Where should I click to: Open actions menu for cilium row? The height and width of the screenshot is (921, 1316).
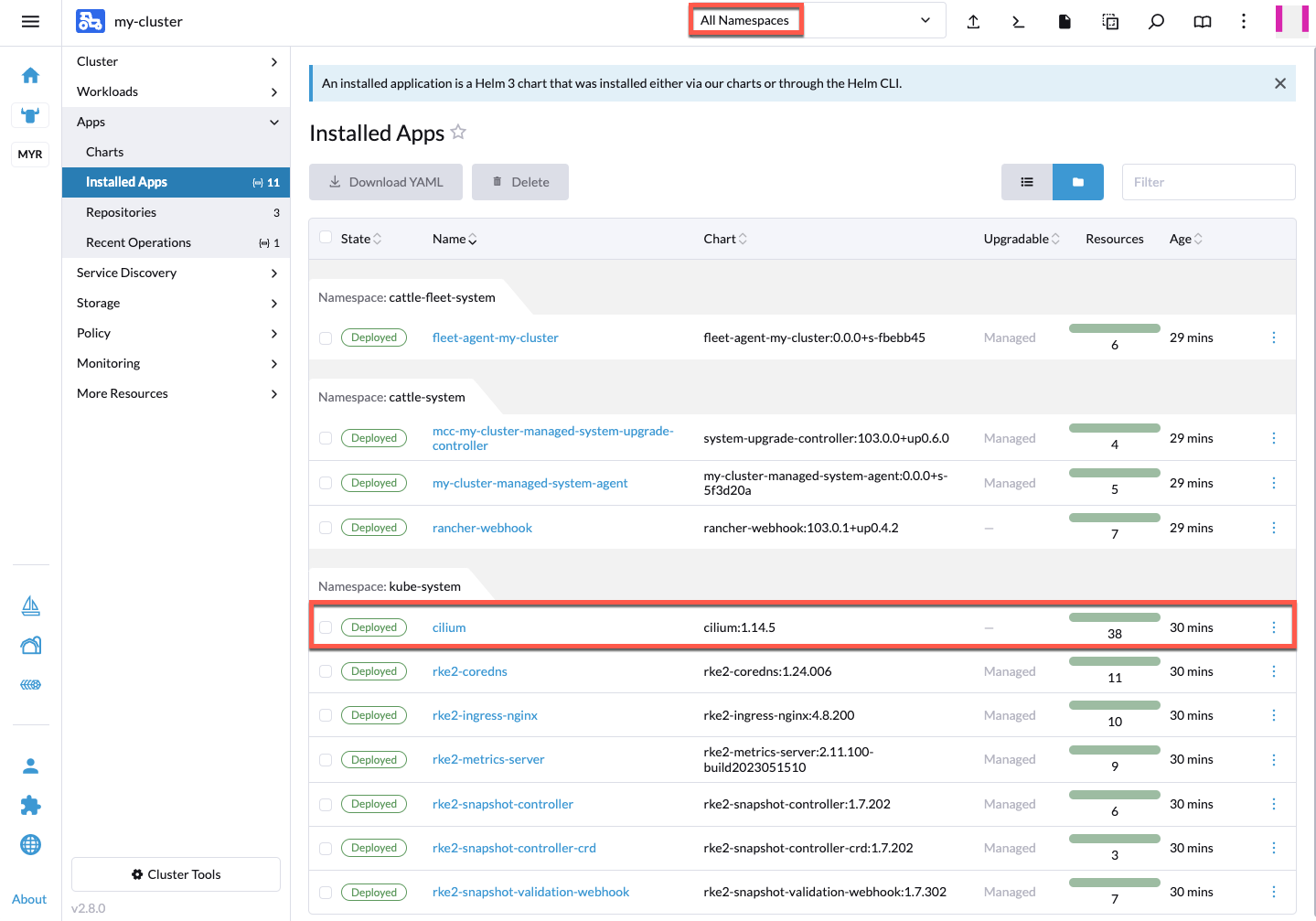(x=1274, y=627)
